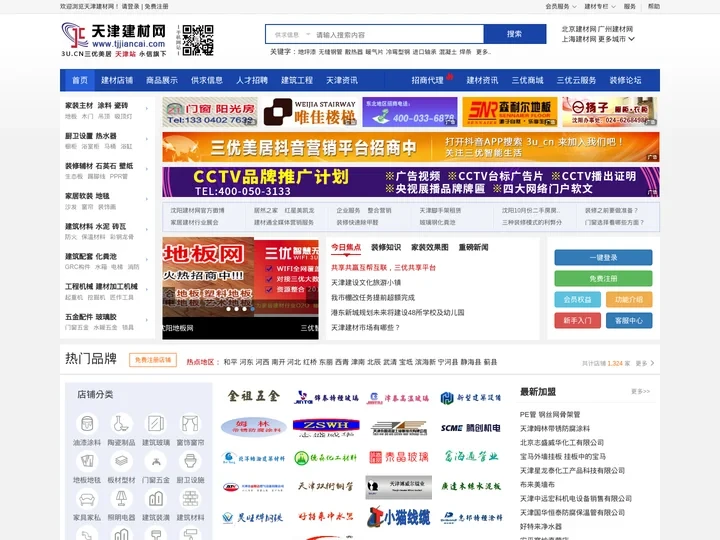Click the 会员权益 button

pyautogui.click(x=577, y=299)
